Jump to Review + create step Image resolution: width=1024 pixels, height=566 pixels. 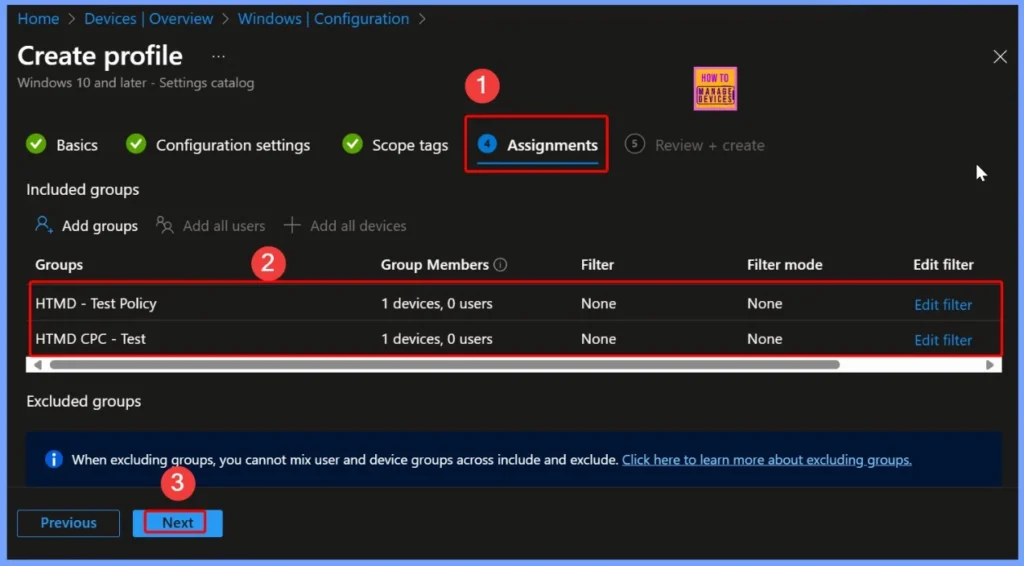click(708, 145)
